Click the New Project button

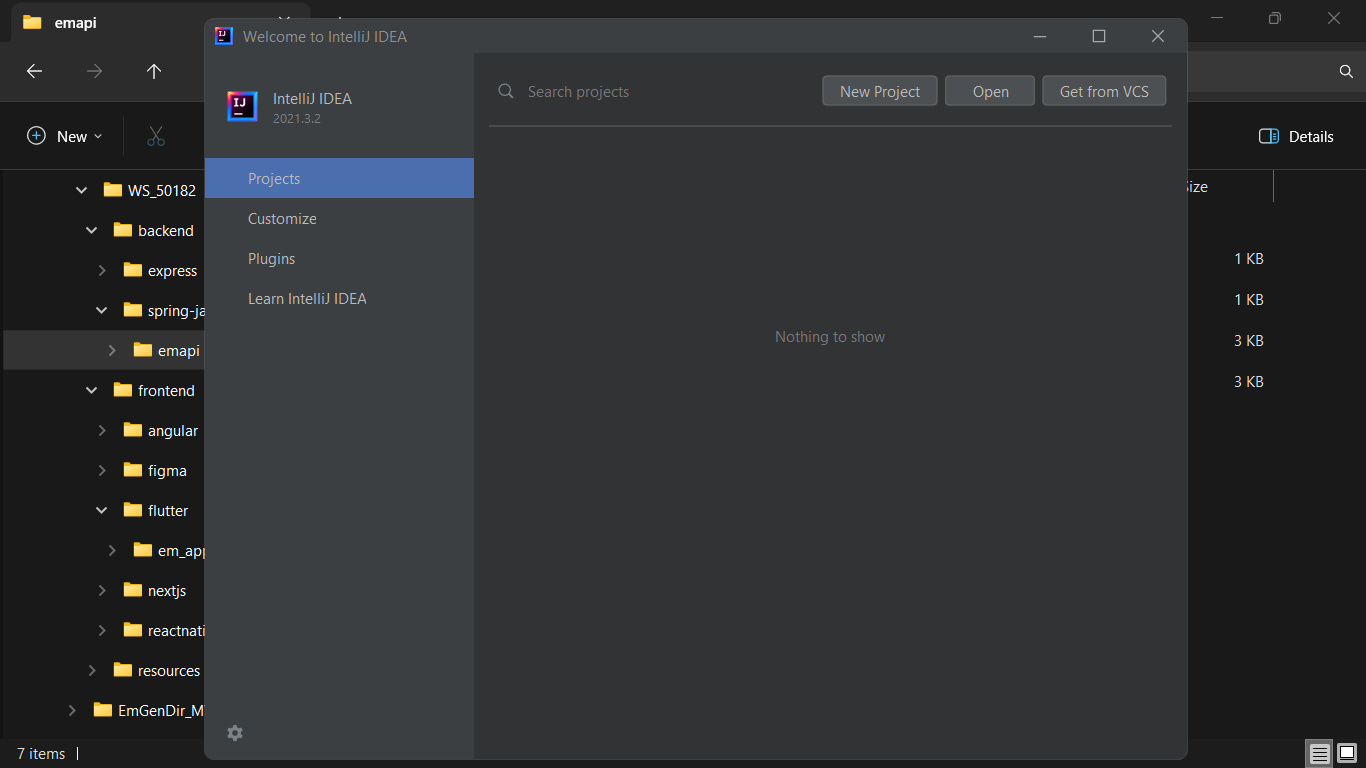(x=880, y=91)
